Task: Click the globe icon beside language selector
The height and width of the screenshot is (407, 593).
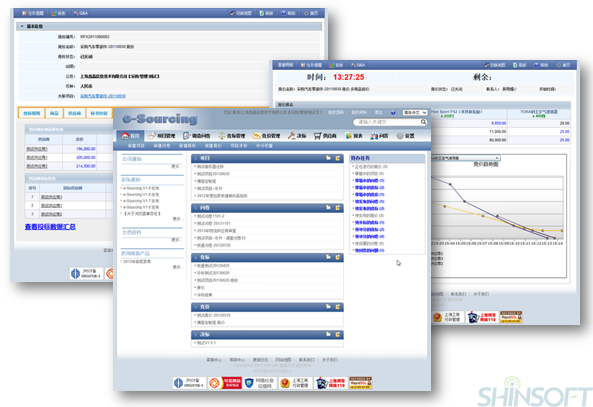Action: [x=393, y=113]
